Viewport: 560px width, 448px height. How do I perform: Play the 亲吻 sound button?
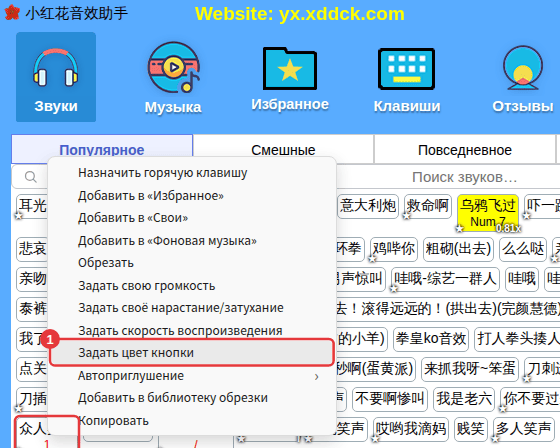tap(32, 279)
